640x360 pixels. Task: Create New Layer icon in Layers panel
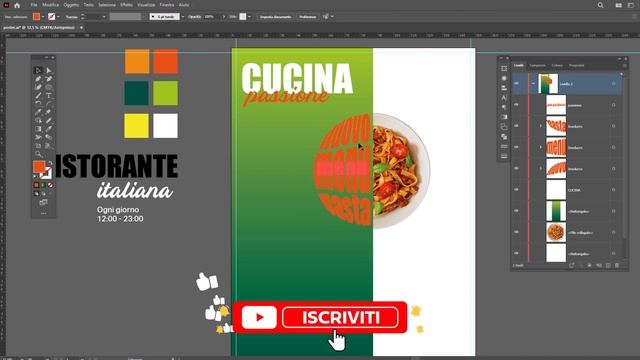click(x=608, y=265)
